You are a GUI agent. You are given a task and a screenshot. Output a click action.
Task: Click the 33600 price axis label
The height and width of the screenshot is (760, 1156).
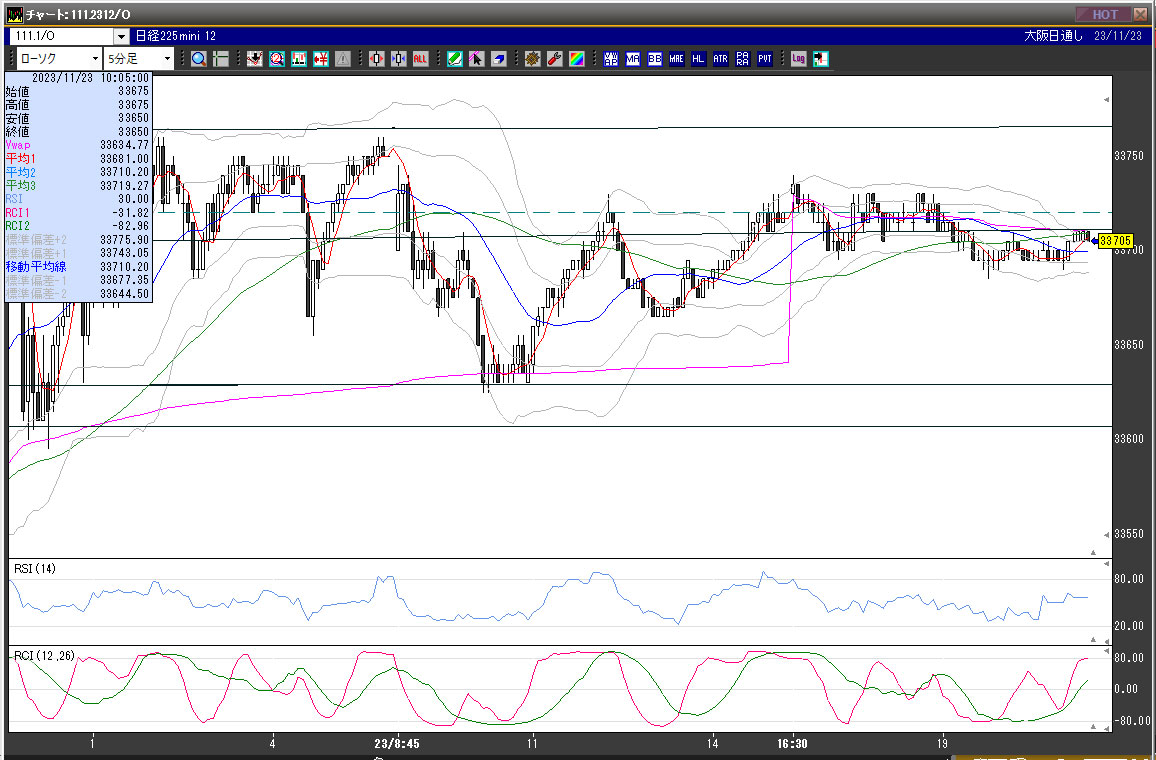pos(1129,439)
